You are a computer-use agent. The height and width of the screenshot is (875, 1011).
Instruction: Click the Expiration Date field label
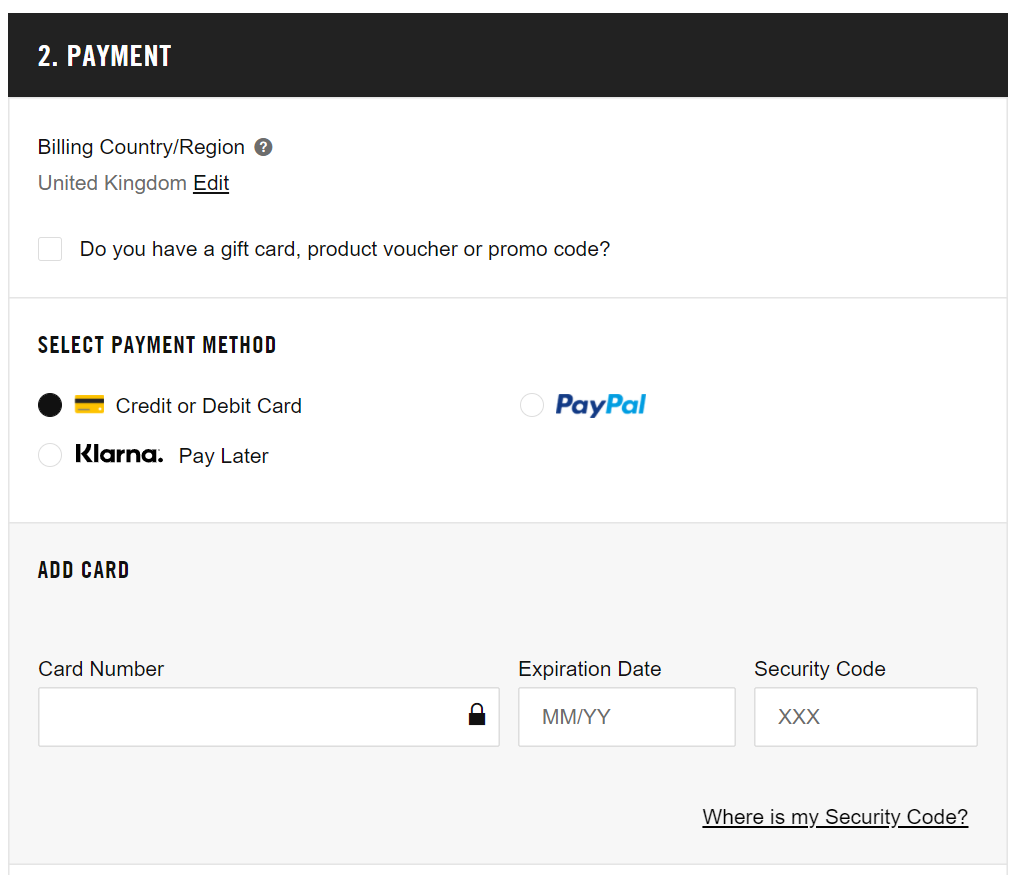[x=589, y=669]
